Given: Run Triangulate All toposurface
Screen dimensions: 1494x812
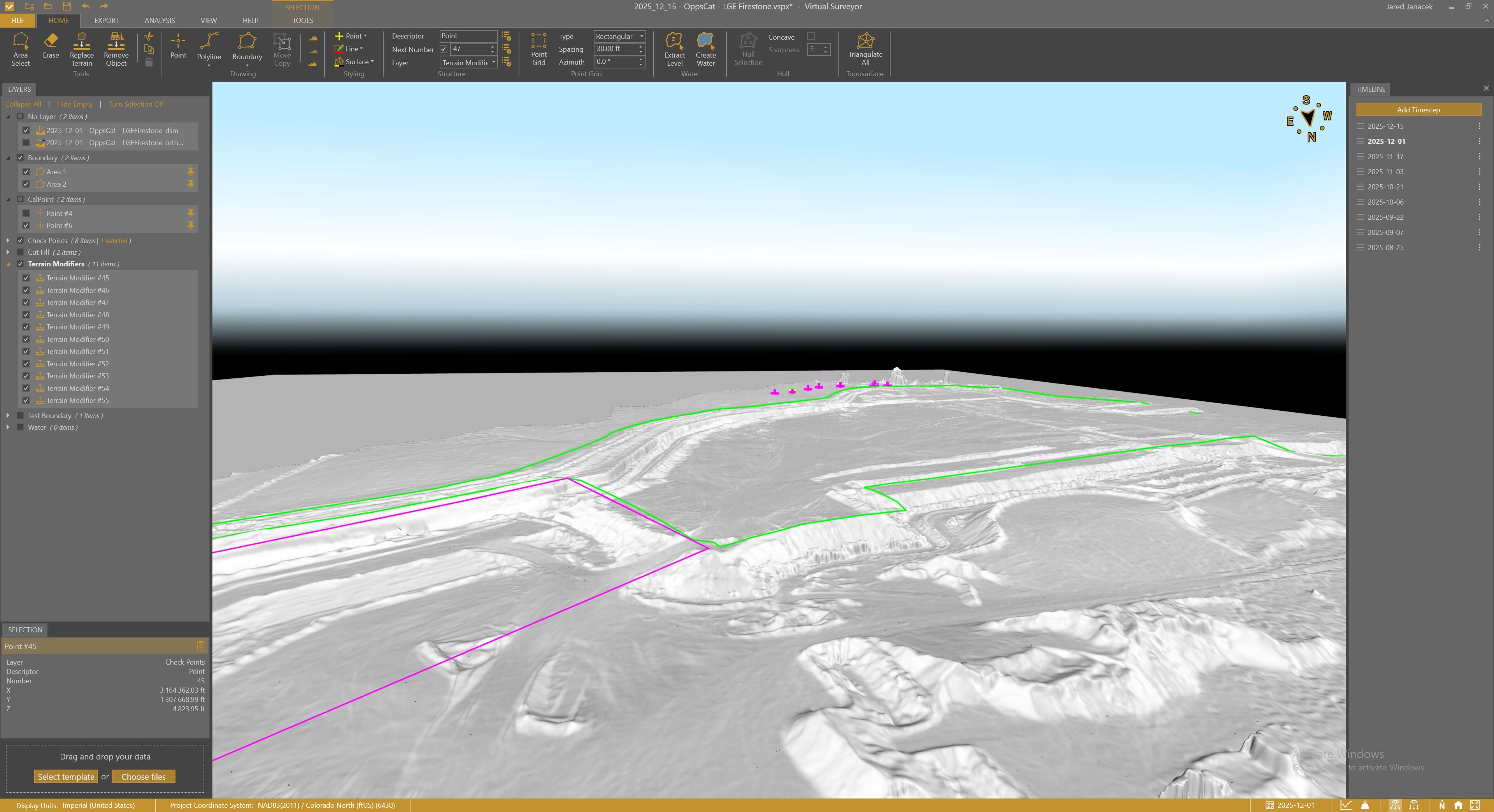Looking at the screenshot, I should click(865, 49).
